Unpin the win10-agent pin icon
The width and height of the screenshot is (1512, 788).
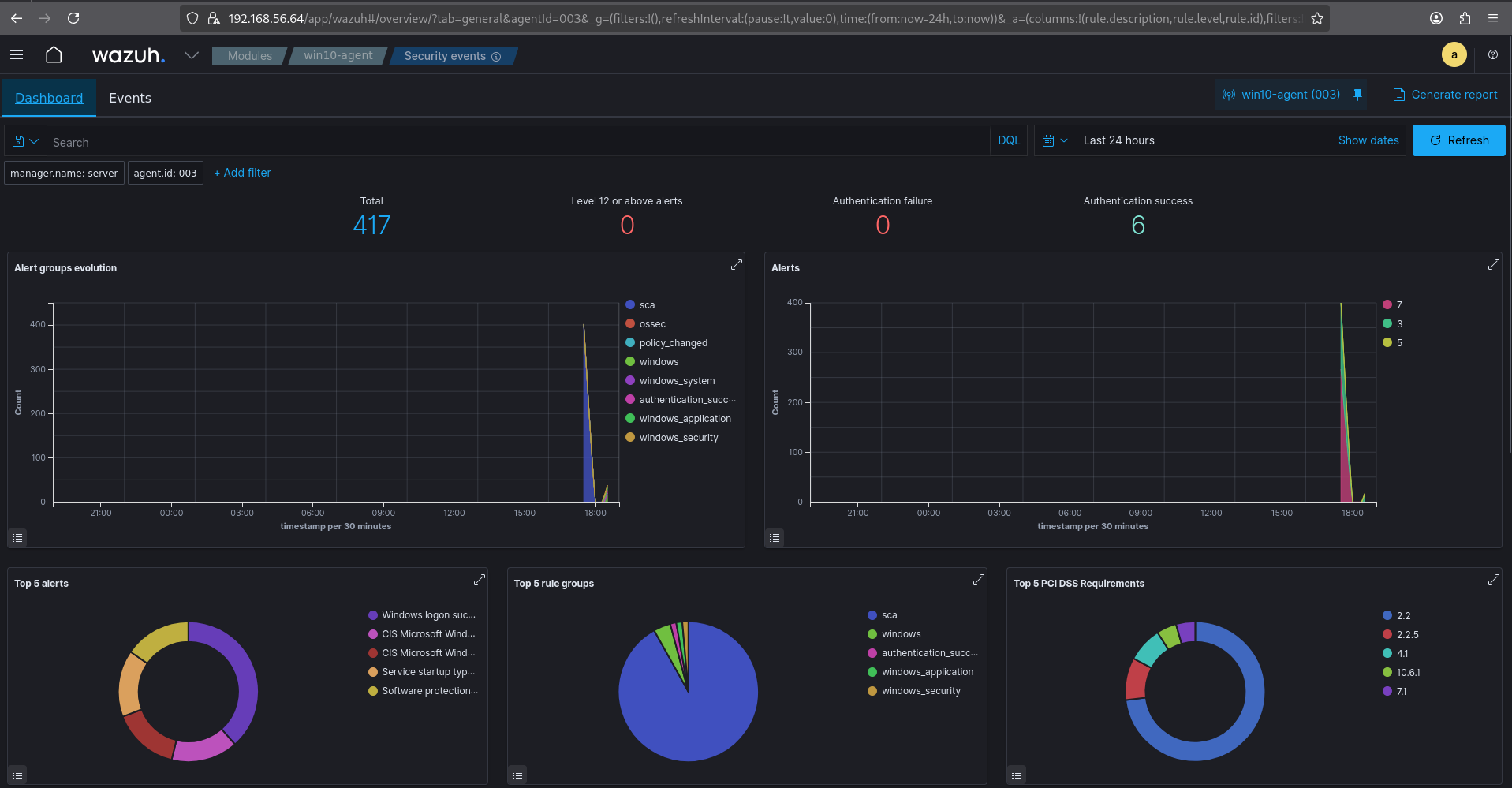(x=1357, y=95)
